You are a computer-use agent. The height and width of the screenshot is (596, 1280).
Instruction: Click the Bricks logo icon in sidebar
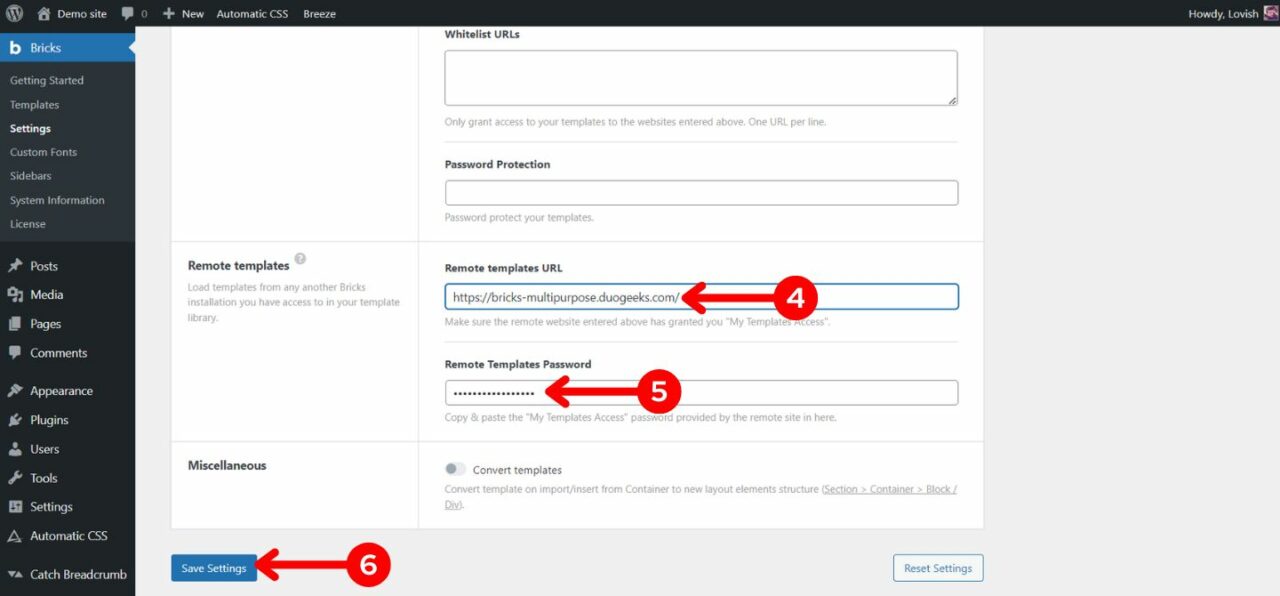coord(15,46)
